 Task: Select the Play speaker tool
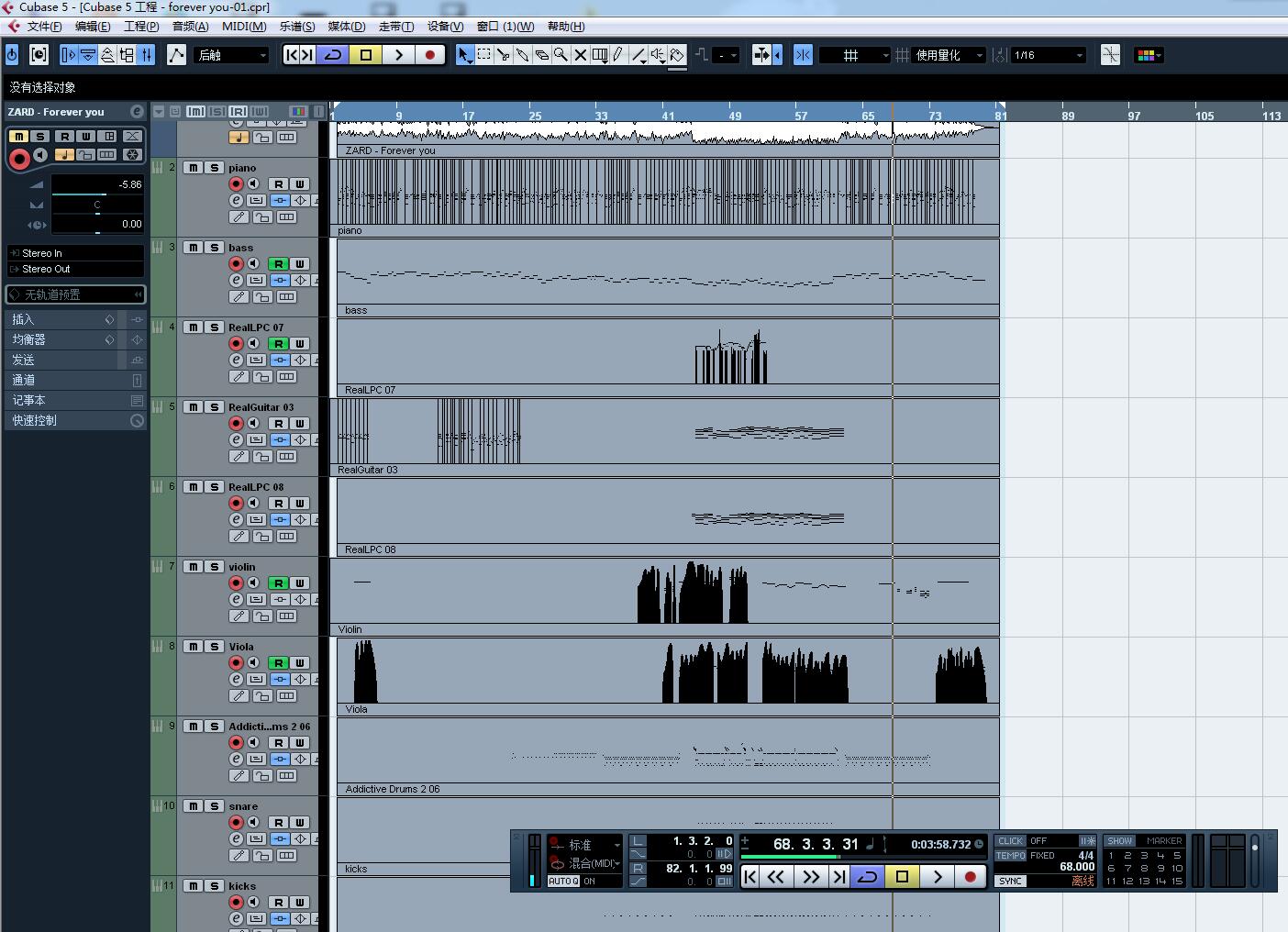(658, 55)
